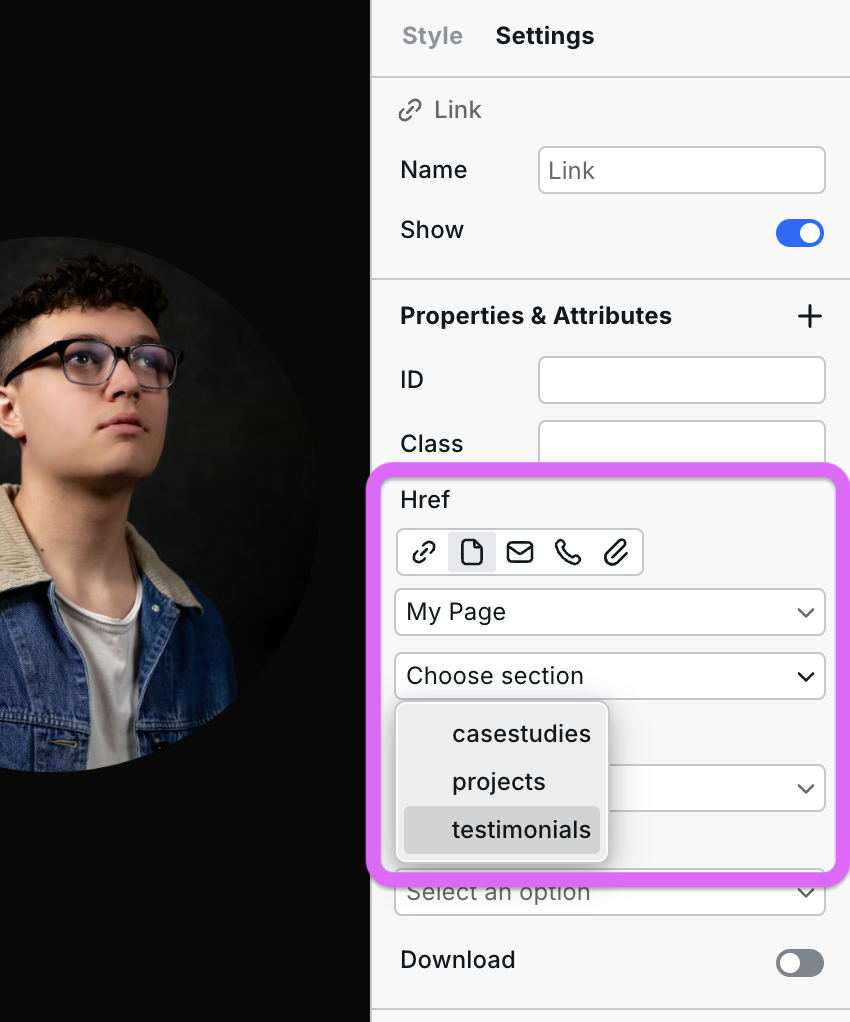
Task: Click the Name input field
Action: pyautogui.click(x=681, y=170)
